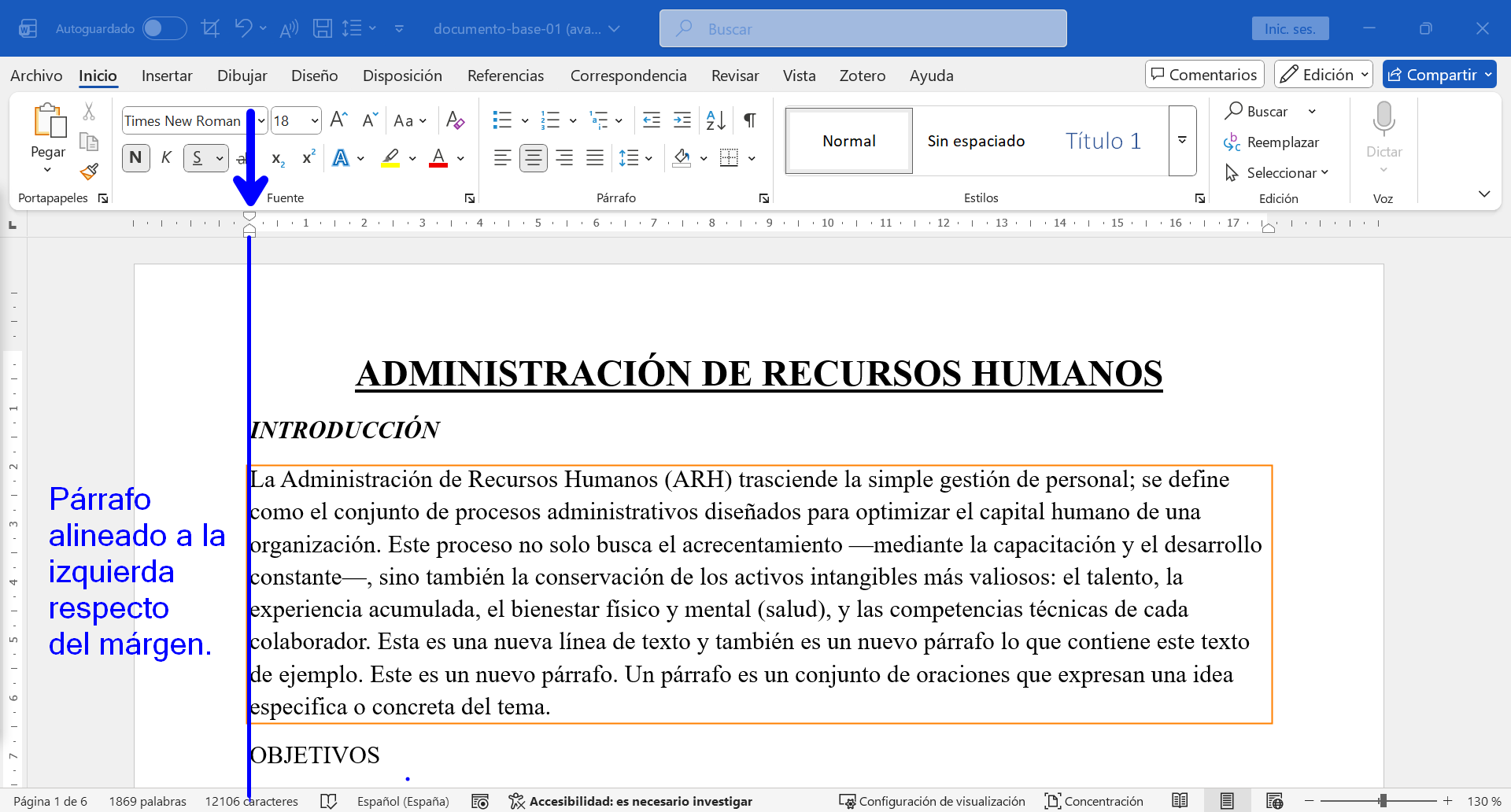1511x812 pixels.
Task: Toggle the Autoguardado switch
Action: coord(164,28)
